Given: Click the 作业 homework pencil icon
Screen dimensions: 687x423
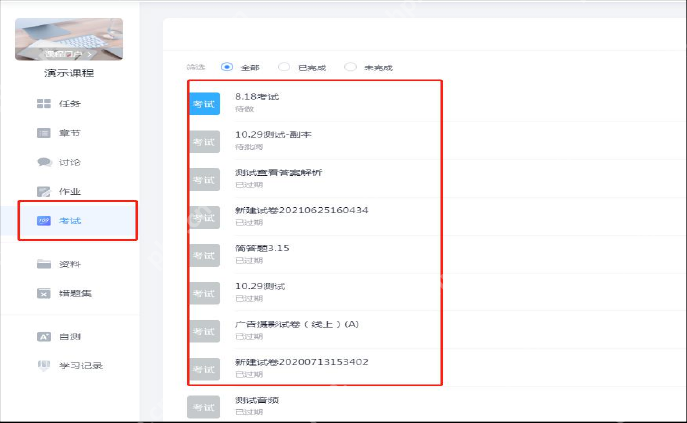Looking at the screenshot, I should pyautogui.click(x=44, y=192).
